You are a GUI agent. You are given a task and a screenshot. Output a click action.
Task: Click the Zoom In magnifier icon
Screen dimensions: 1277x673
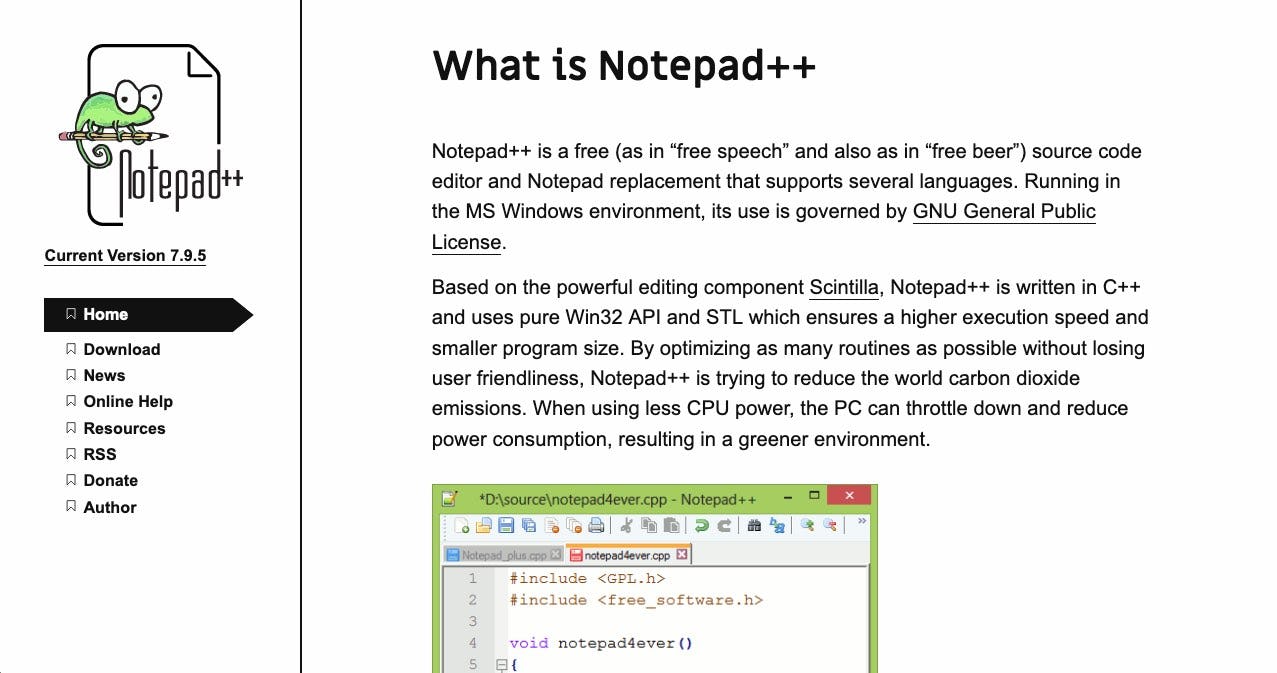pos(809,527)
